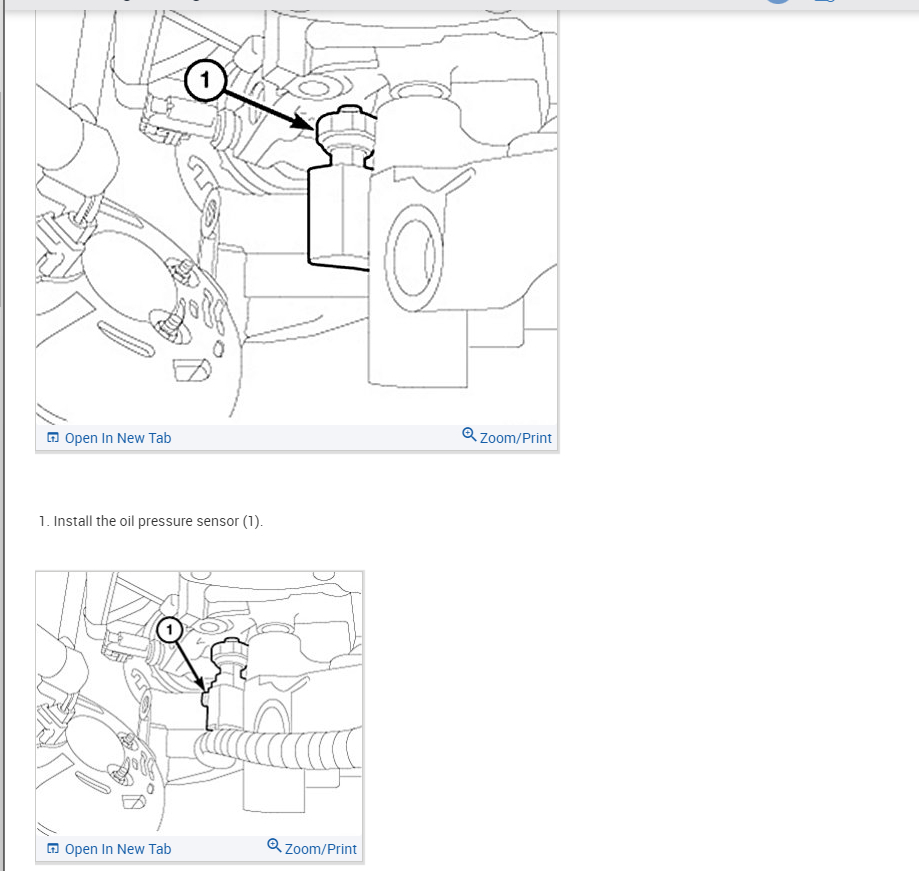Click the open-in-new-tab icon under the large diagram

tap(53, 438)
